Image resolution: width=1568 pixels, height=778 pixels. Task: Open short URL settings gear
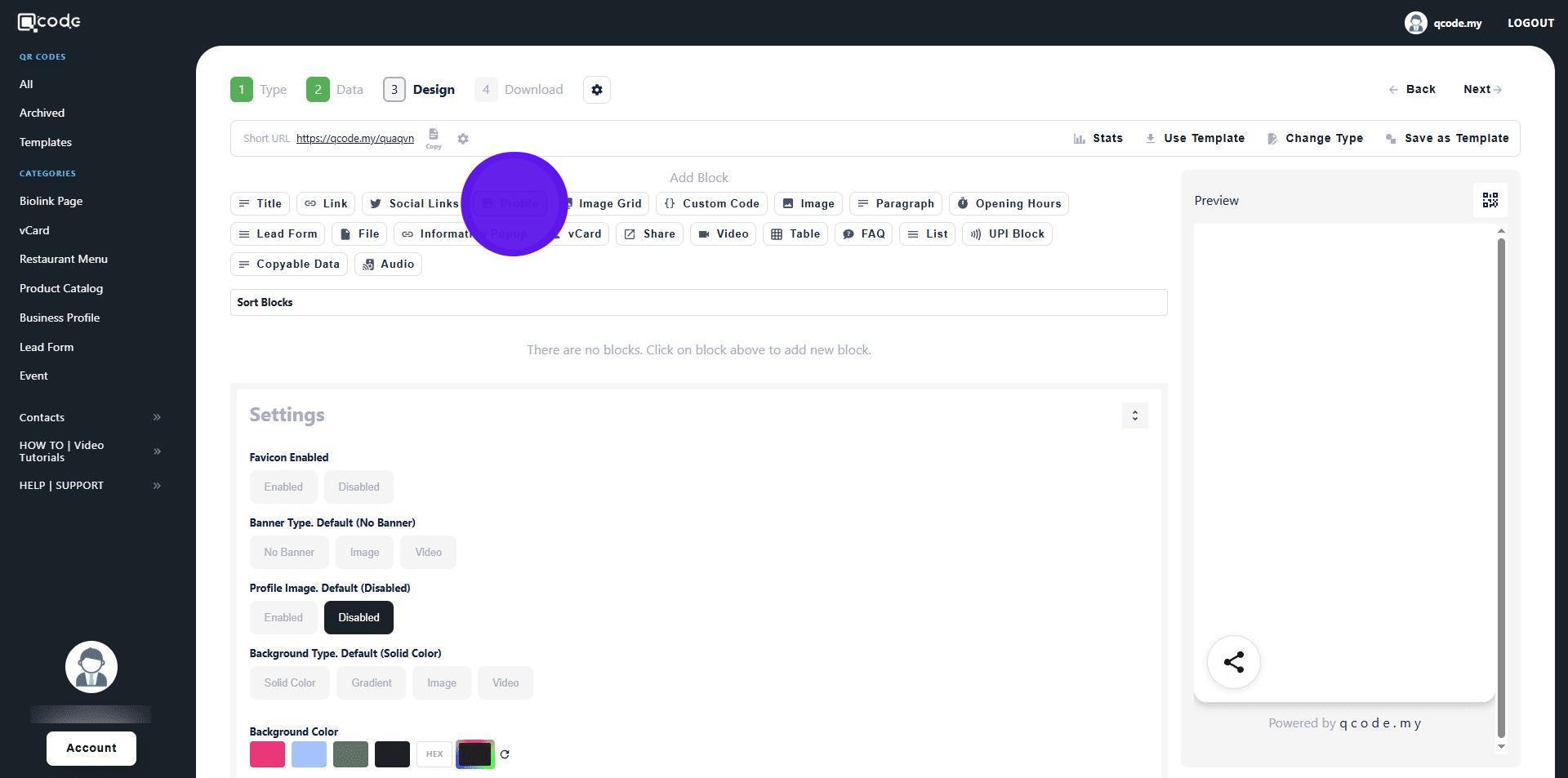463,139
